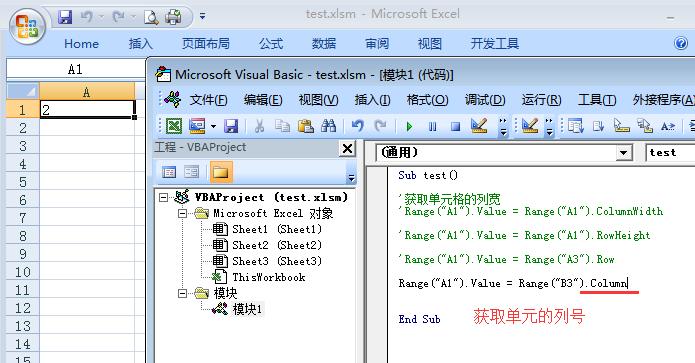
Task: Switch to 插入 ribbon tab
Action: (x=141, y=43)
